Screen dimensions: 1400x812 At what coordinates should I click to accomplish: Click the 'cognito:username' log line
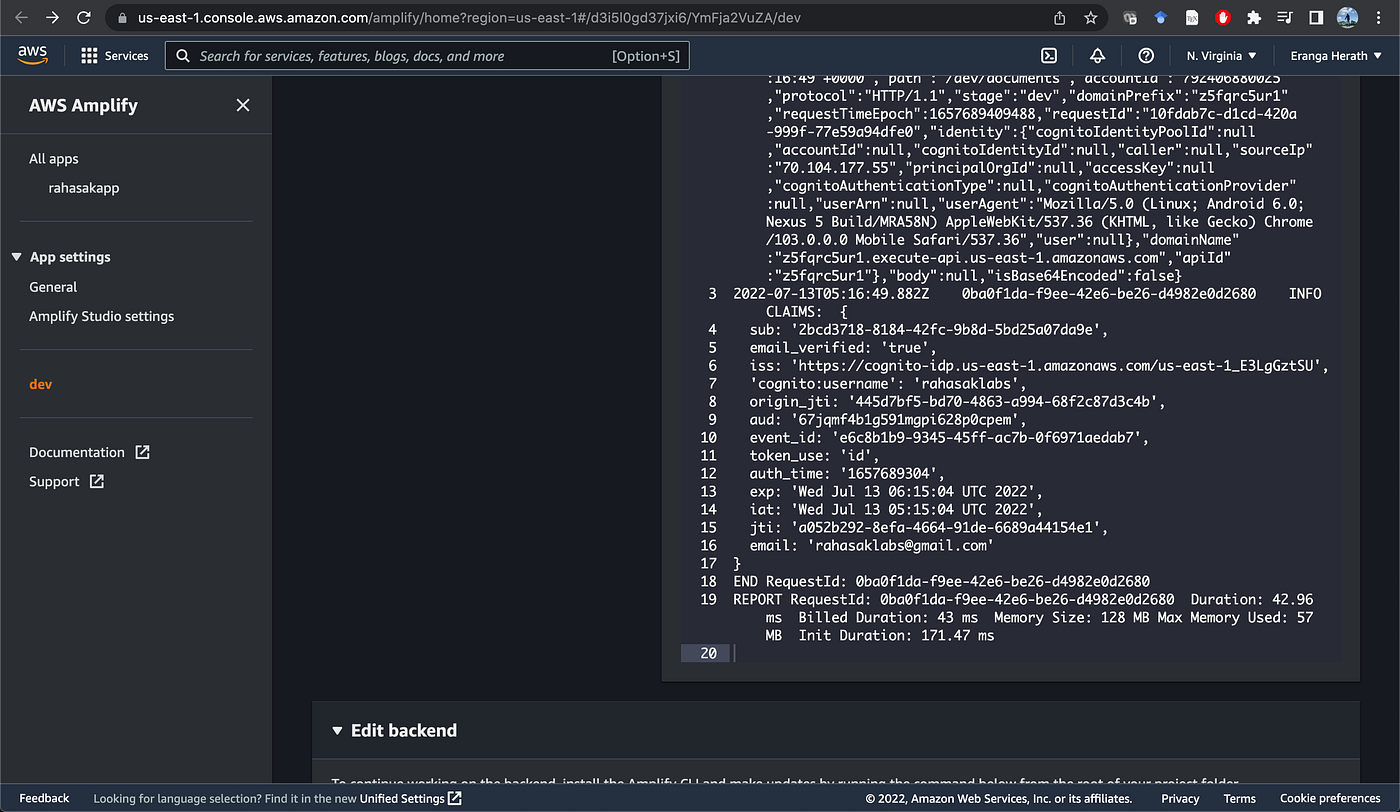point(888,383)
